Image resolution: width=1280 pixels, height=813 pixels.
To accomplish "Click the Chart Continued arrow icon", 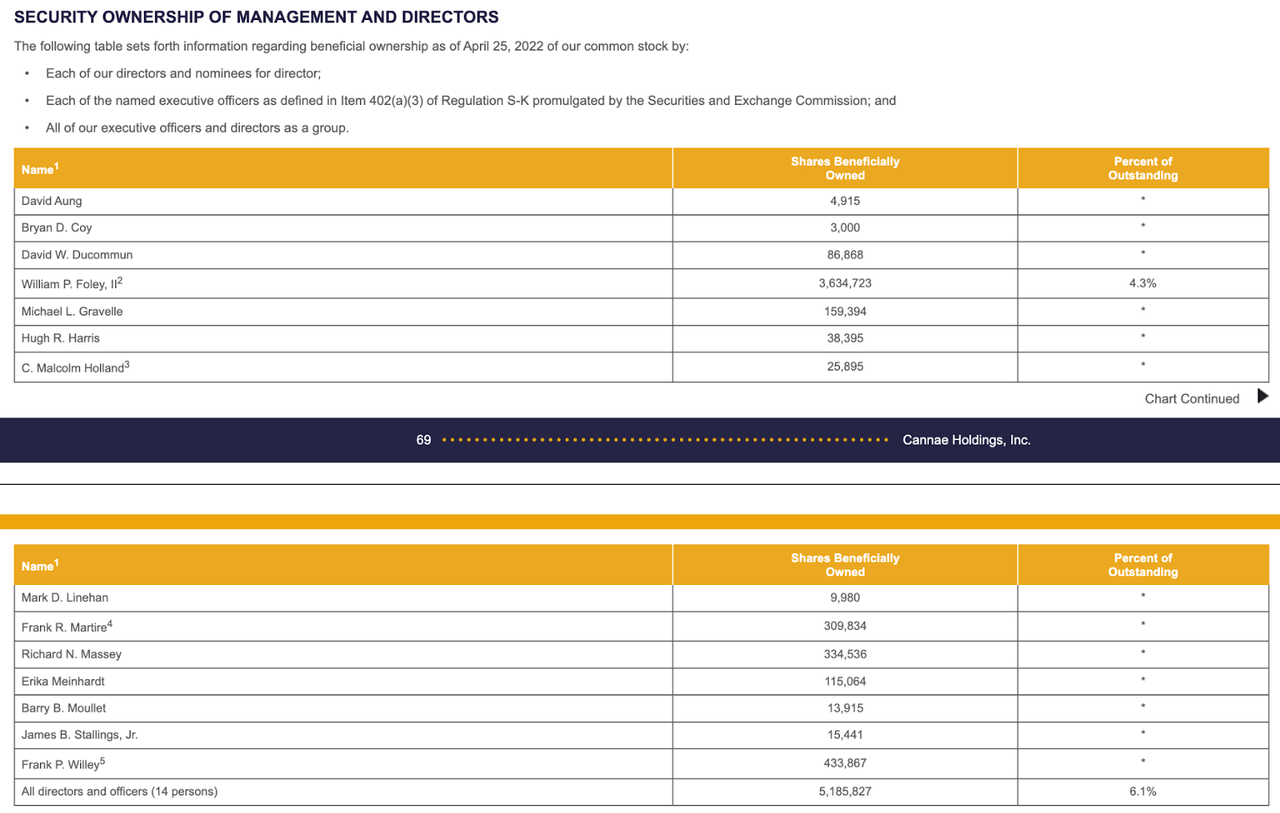I will [x=1262, y=396].
